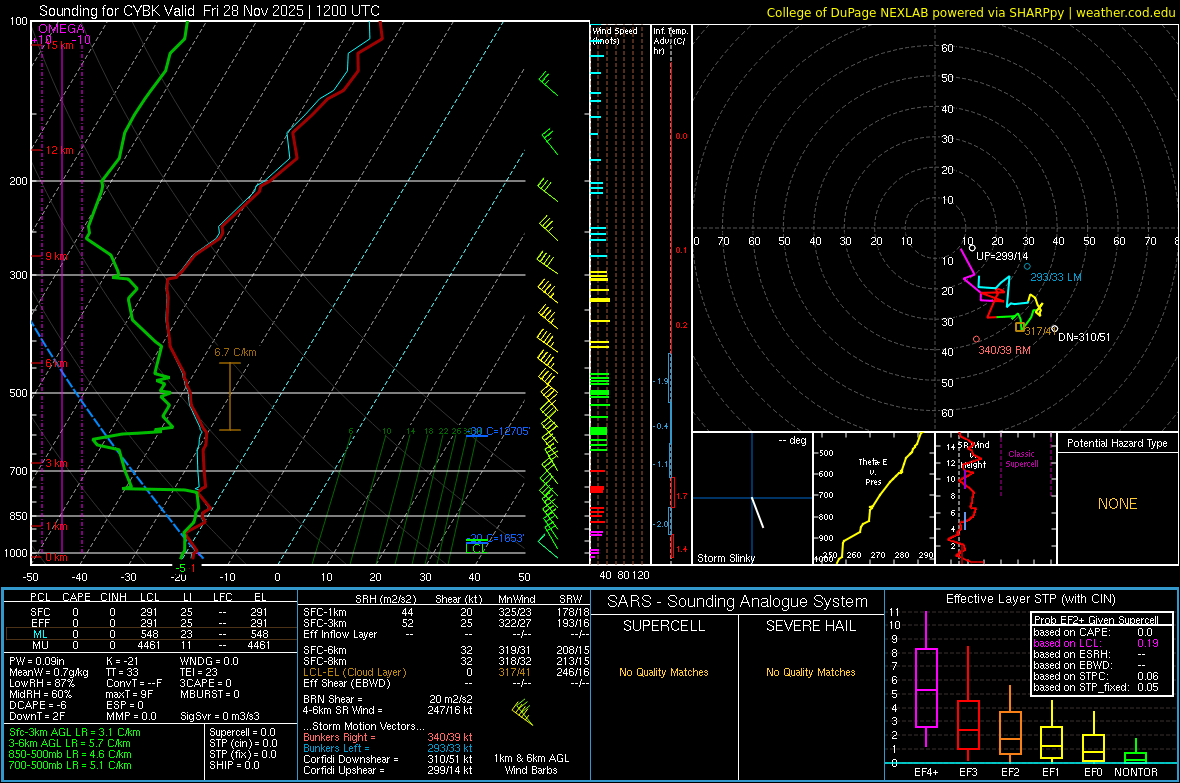Click the Supercell = 0.0 parameter
The height and width of the screenshot is (783, 1180).
(x=242, y=733)
